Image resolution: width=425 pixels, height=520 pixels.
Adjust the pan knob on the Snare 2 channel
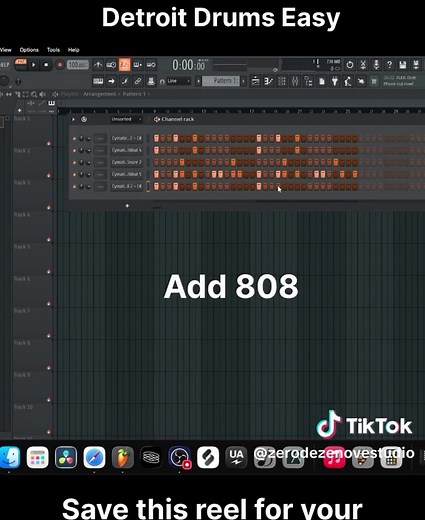(81, 162)
